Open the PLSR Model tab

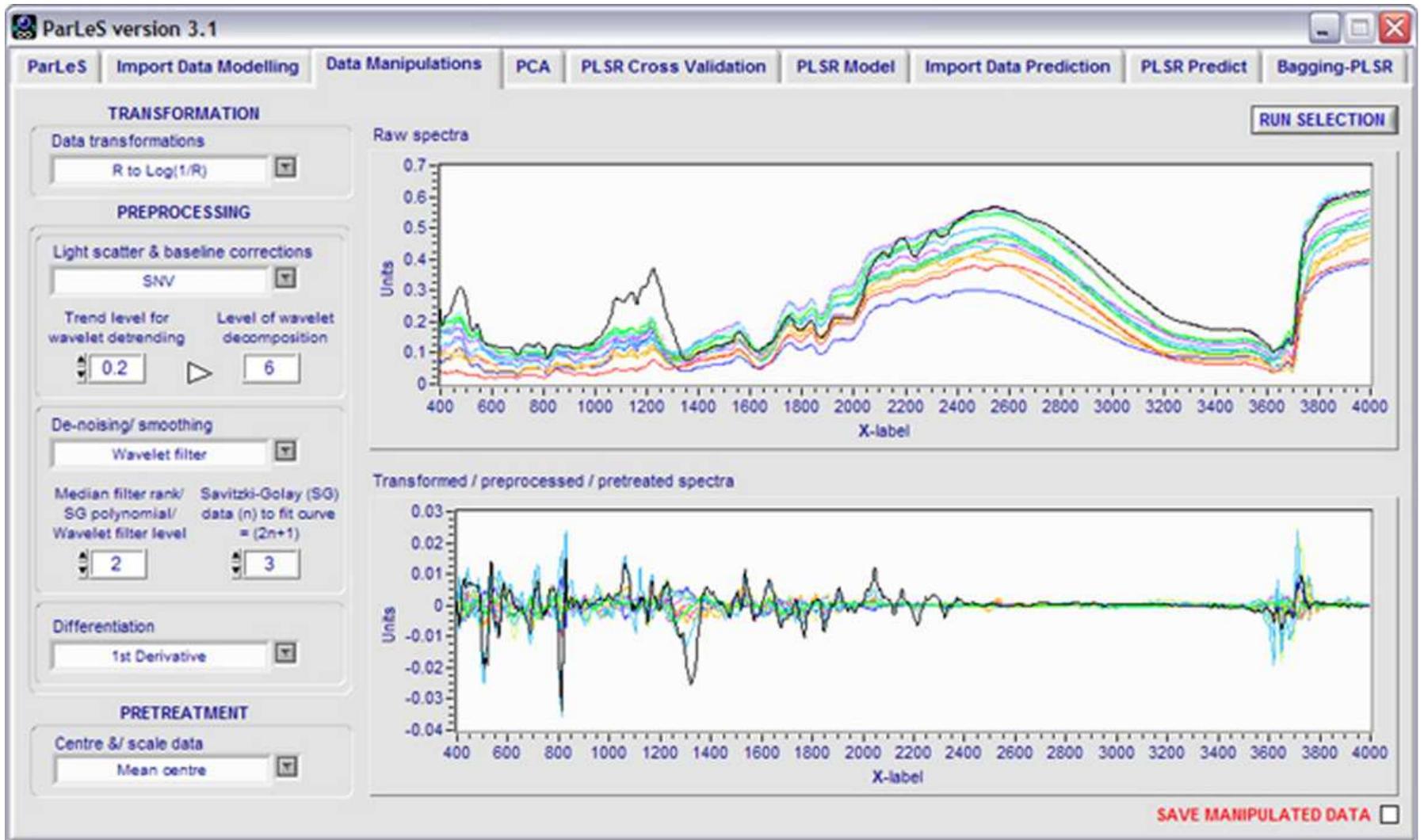(x=845, y=67)
